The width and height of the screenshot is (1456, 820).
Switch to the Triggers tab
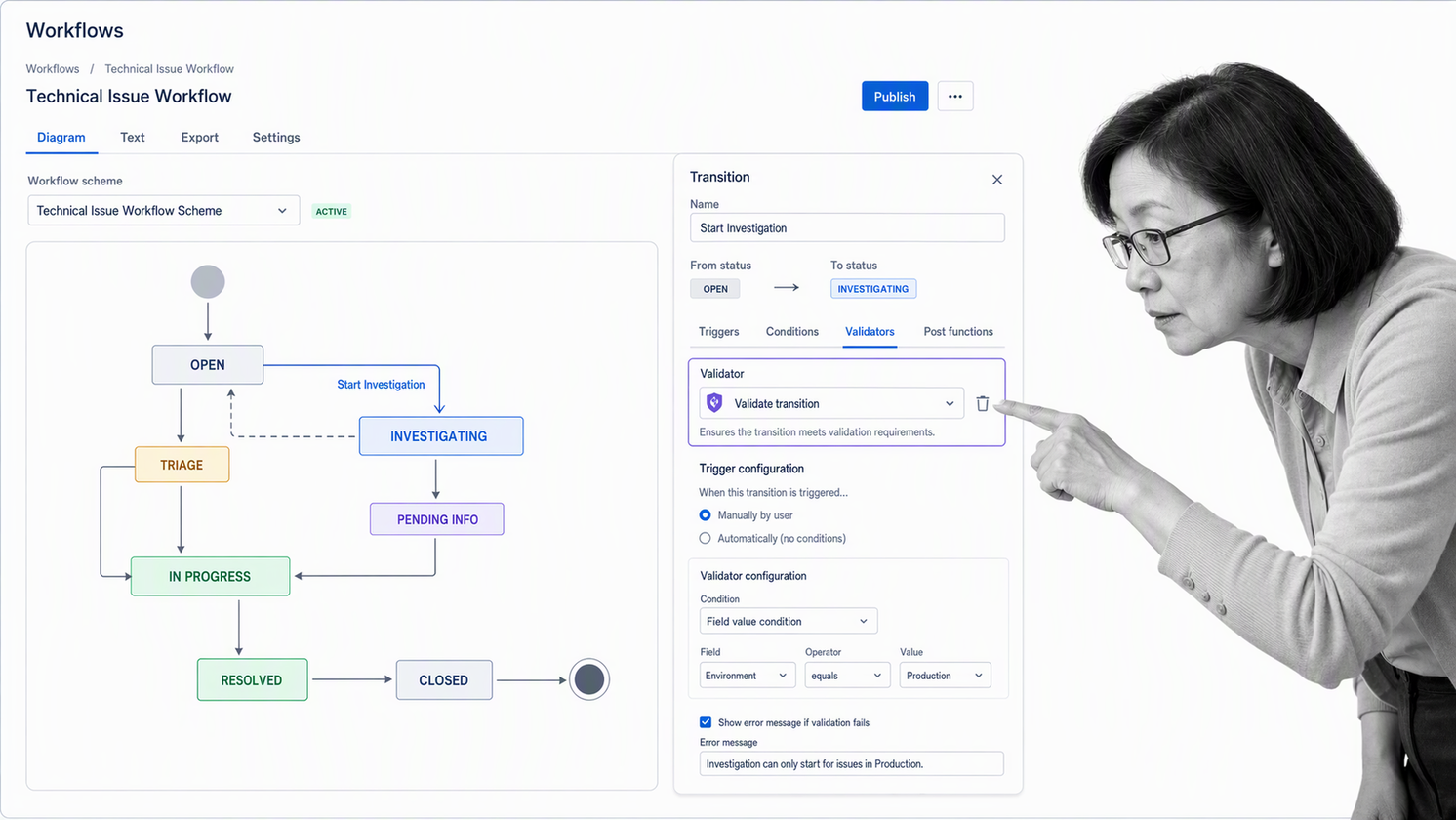(x=719, y=332)
